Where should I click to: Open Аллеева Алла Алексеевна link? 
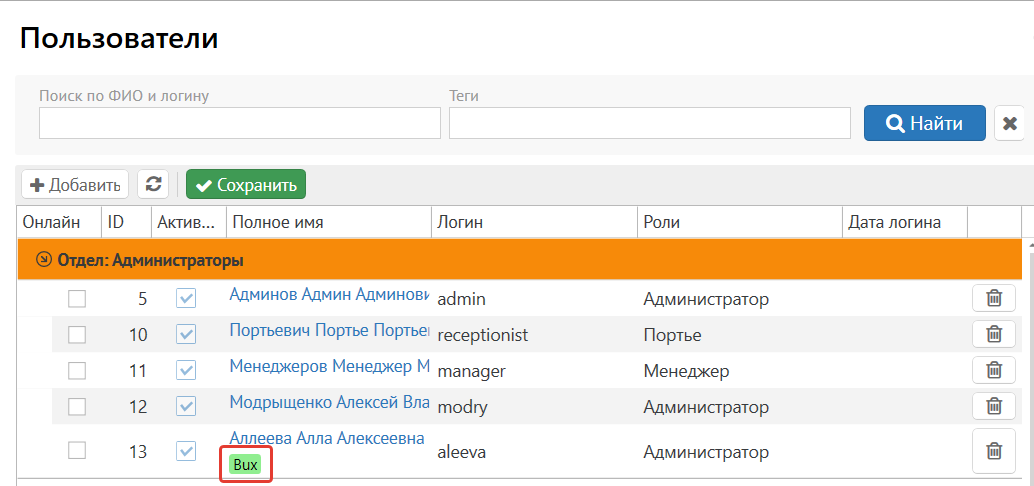pyautogui.click(x=326, y=438)
